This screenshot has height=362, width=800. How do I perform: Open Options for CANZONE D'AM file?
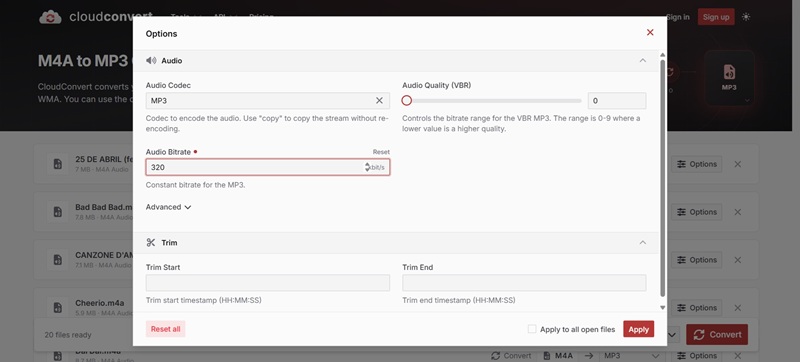(696, 260)
